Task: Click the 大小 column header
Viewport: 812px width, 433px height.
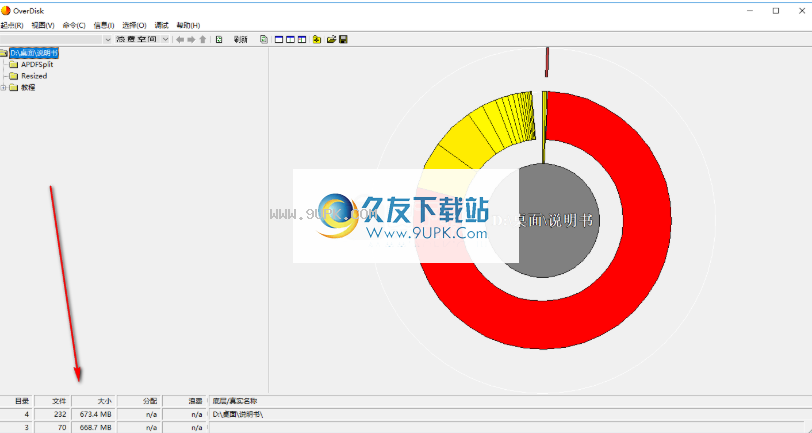Action: coord(94,401)
